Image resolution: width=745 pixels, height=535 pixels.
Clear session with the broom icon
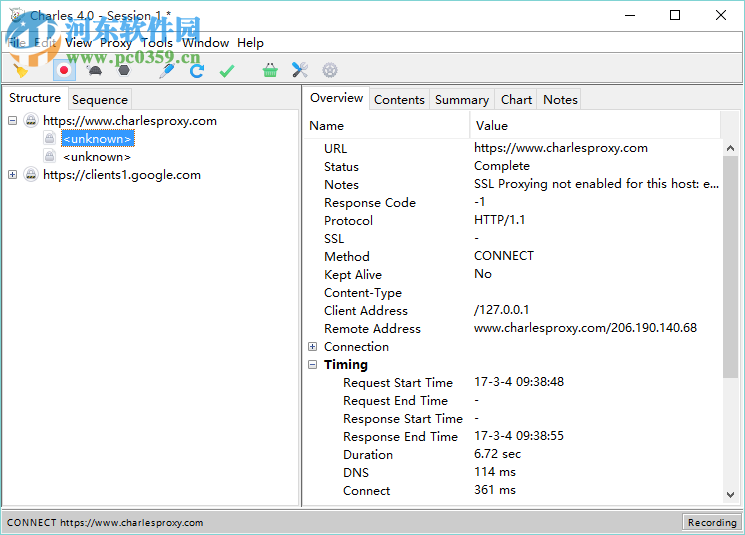pos(20,71)
